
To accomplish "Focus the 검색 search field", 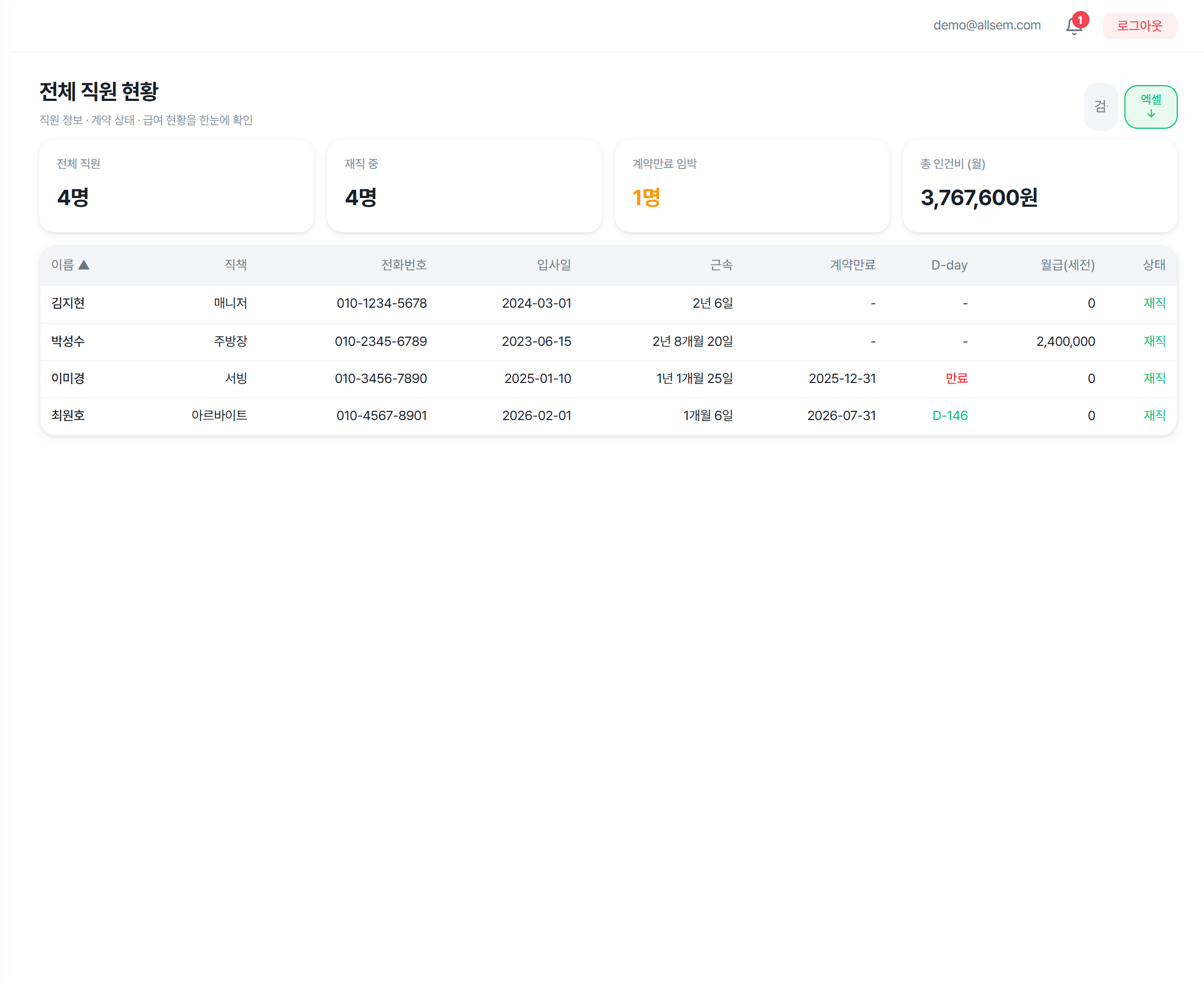I will [1100, 106].
